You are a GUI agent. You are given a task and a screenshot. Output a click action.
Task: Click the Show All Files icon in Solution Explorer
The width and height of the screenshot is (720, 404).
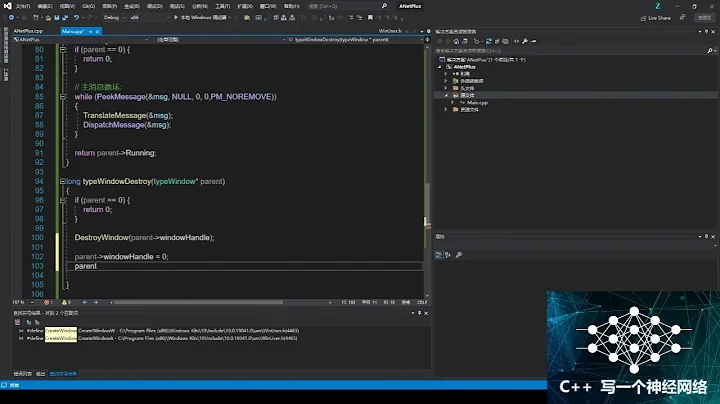506,41
